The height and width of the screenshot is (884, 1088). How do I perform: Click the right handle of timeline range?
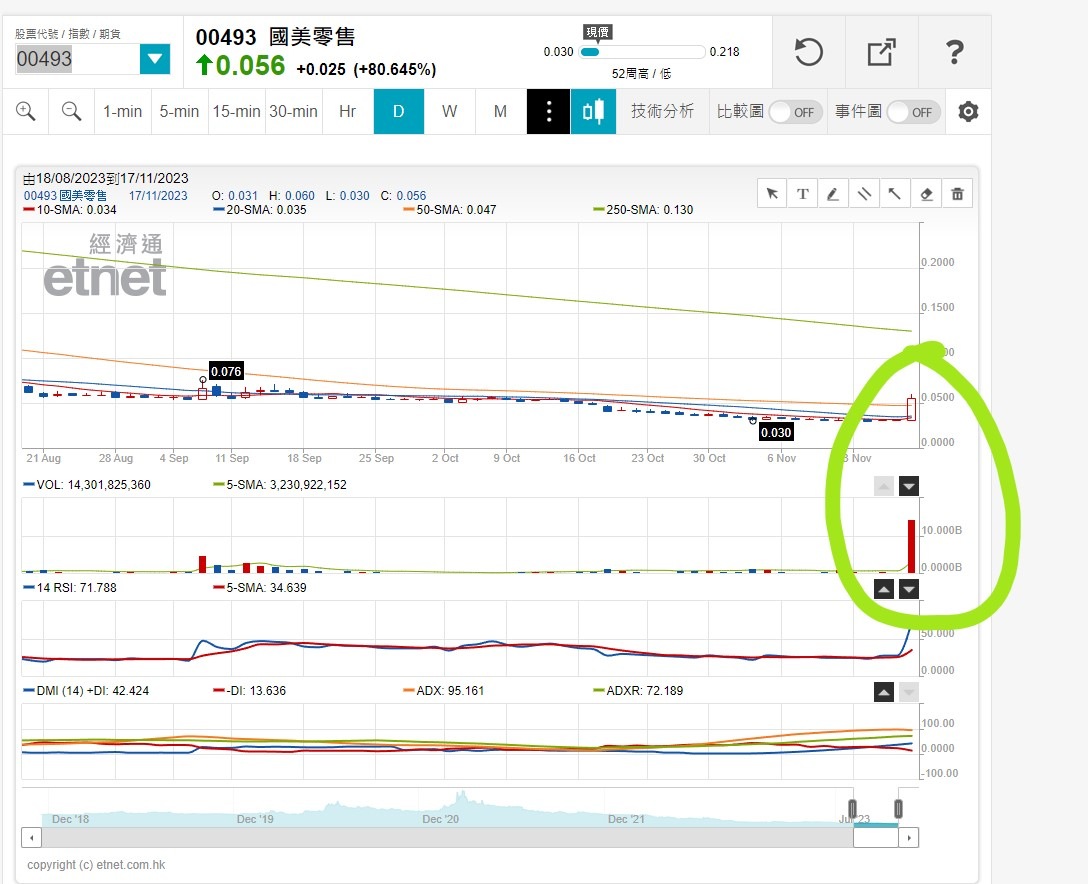click(x=899, y=808)
